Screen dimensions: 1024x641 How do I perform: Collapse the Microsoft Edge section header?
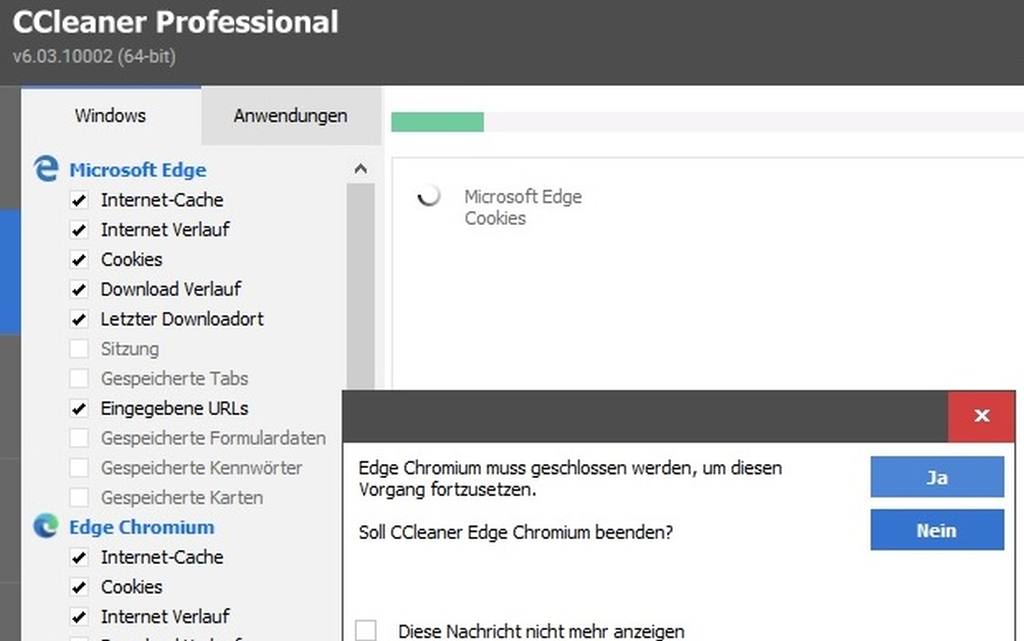click(138, 170)
